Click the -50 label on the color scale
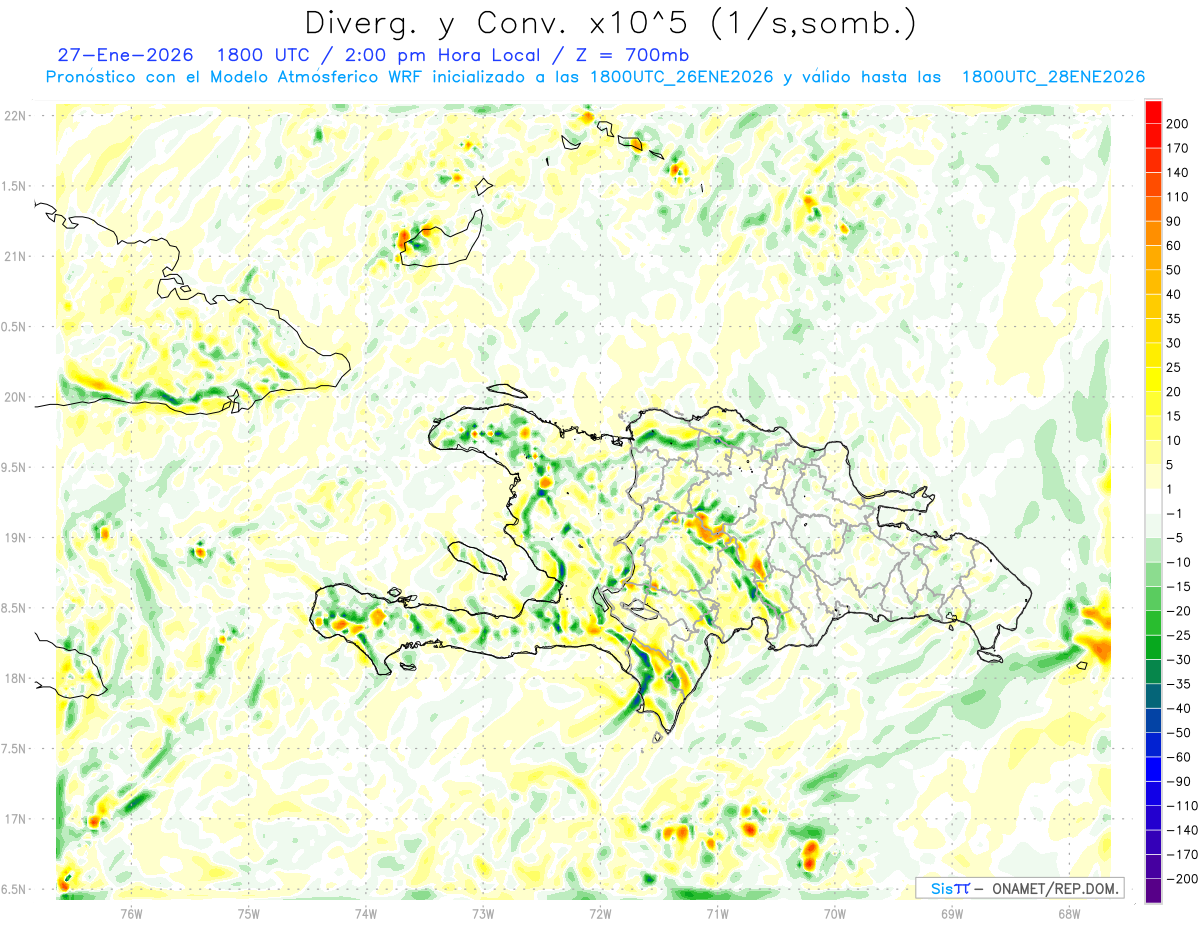Screen dimensions: 1200x927 (1177, 733)
